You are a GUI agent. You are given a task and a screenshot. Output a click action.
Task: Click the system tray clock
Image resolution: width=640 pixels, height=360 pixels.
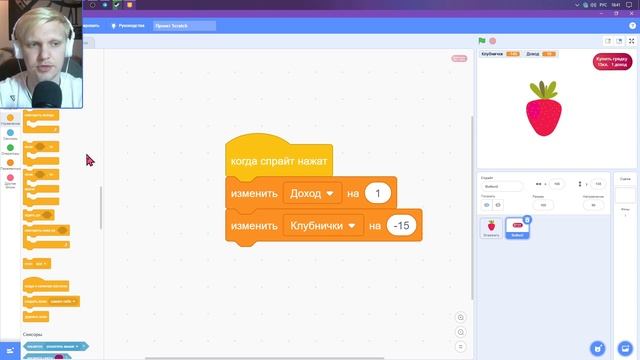(x=616, y=5)
